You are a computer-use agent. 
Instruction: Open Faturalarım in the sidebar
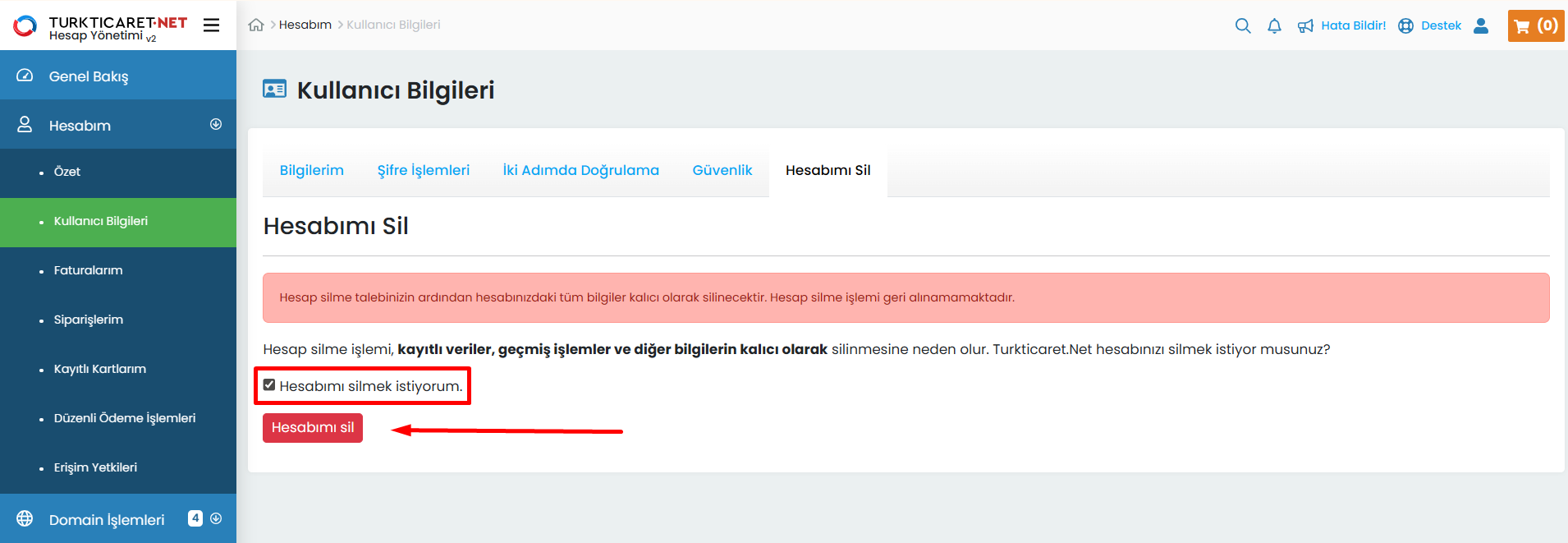coord(88,270)
